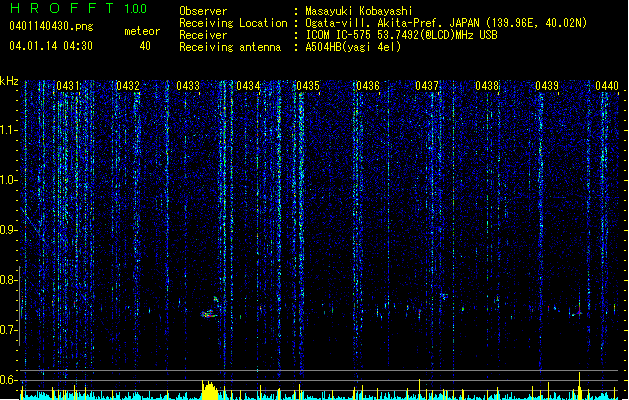Click the Receiver field label
Image resolution: width=629 pixels, height=400 pixels.
coord(203,35)
